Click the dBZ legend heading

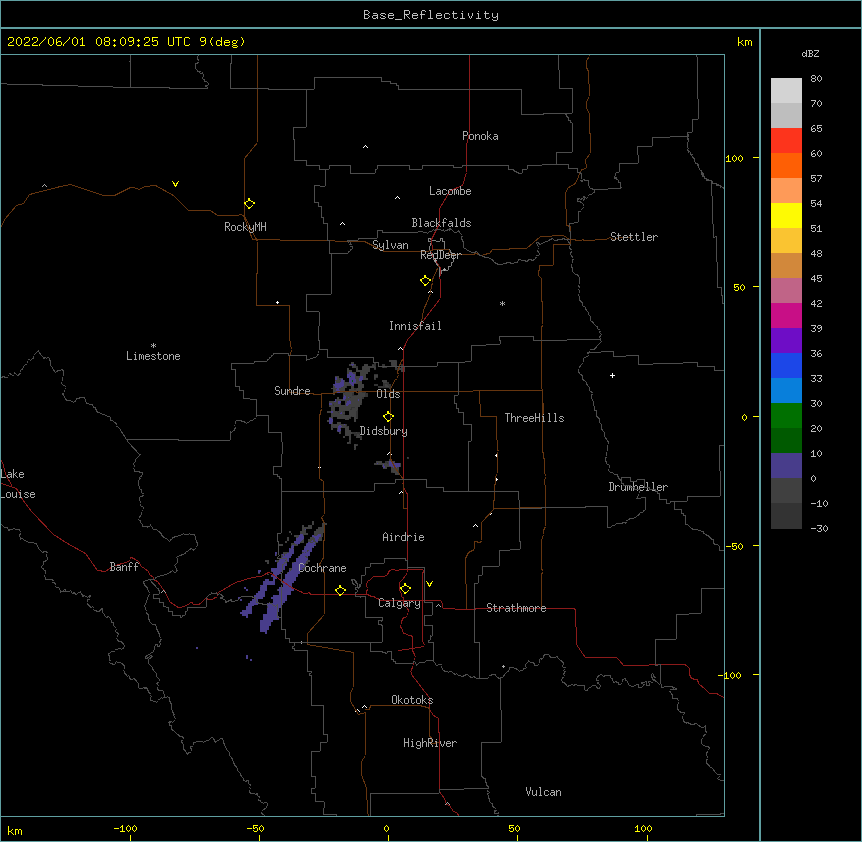coord(810,53)
